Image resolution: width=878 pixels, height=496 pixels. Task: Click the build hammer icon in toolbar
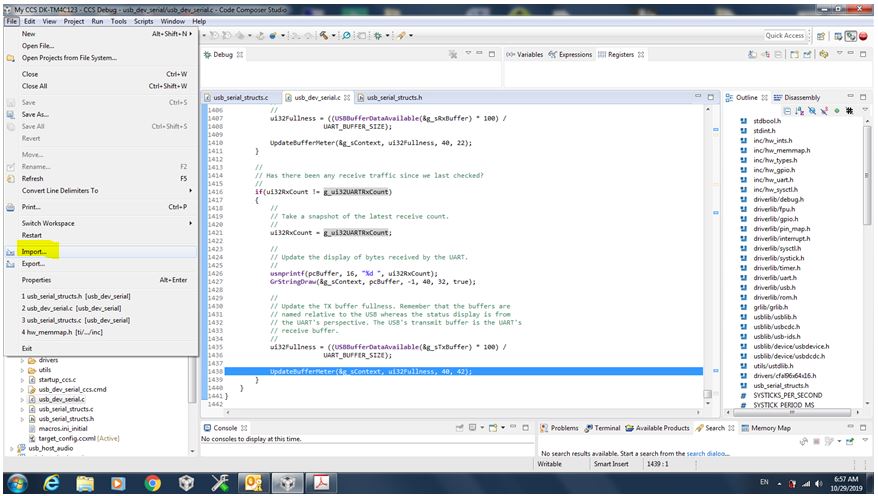click(x=324, y=35)
